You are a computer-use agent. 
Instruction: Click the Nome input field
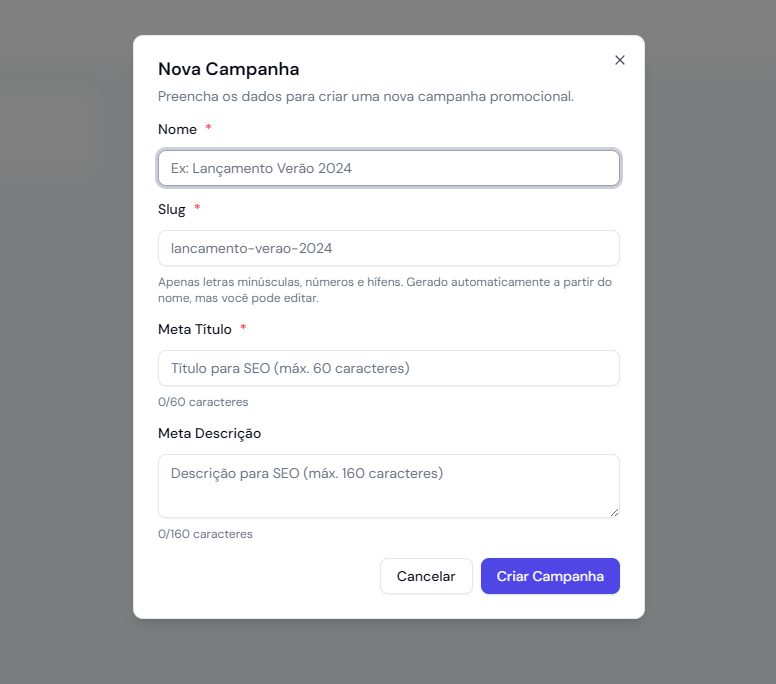[x=388, y=168]
